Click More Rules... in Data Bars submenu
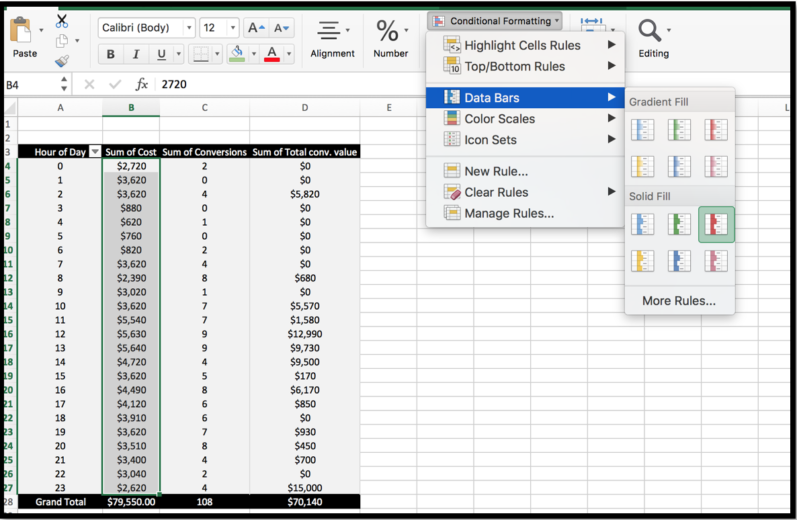The width and height of the screenshot is (797, 520). (679, 301)
